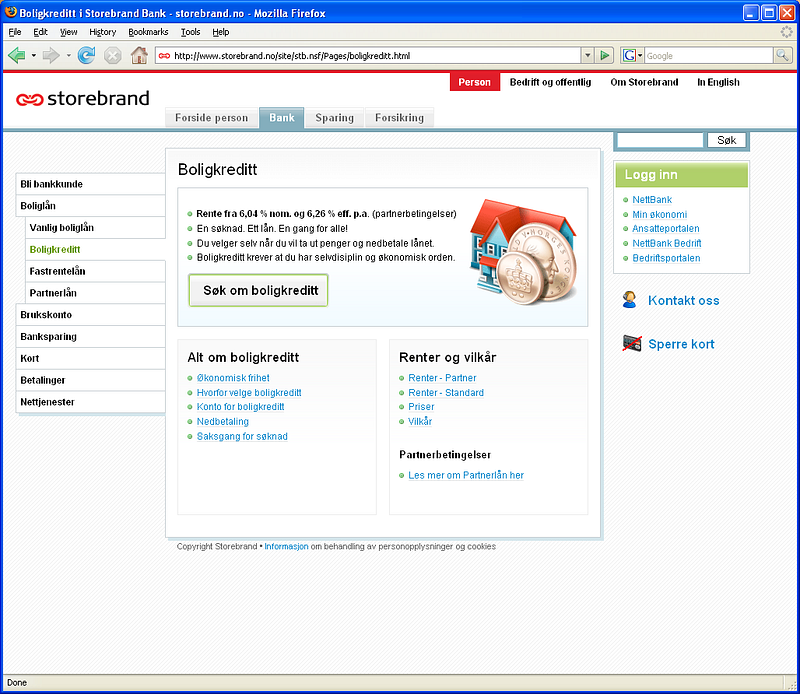Click the Storebrand logo

83,98
